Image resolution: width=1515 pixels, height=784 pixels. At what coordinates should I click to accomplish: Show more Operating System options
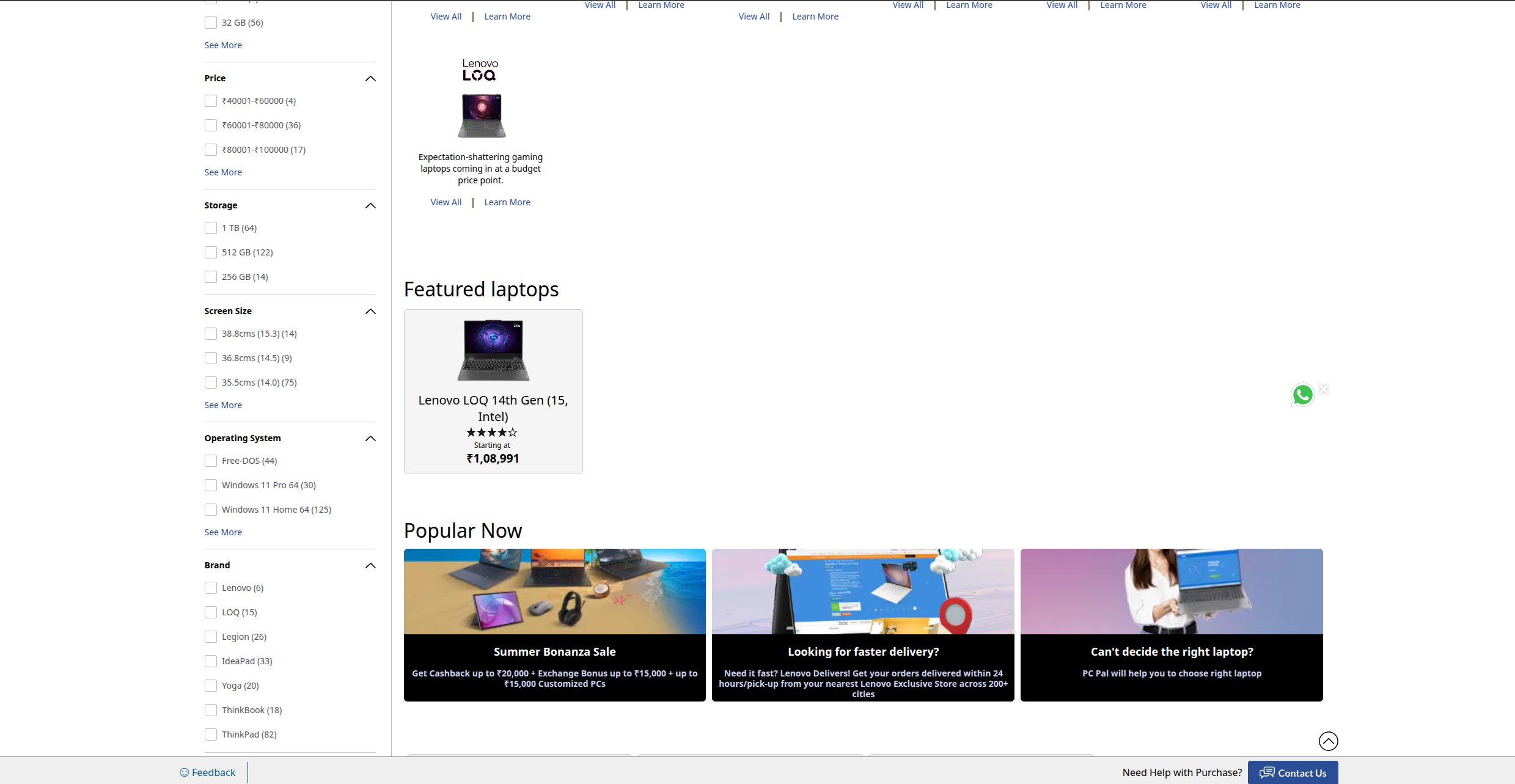[223, 532]
